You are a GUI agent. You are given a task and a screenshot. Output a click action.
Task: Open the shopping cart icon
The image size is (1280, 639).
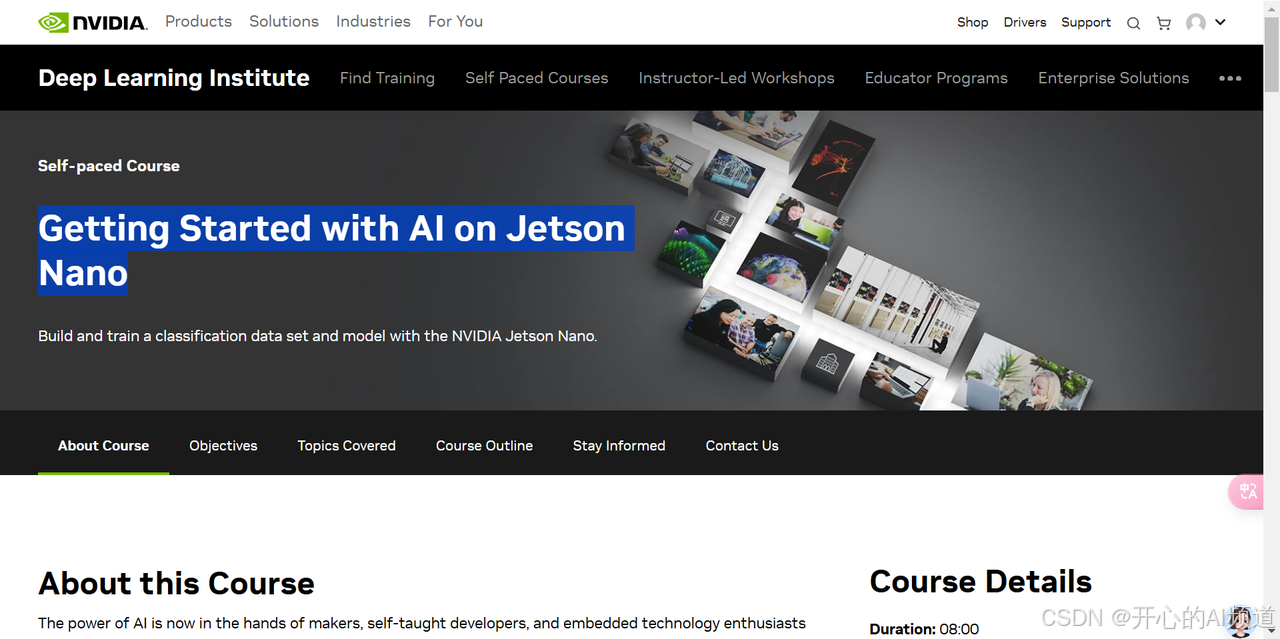coord(1164,23)
